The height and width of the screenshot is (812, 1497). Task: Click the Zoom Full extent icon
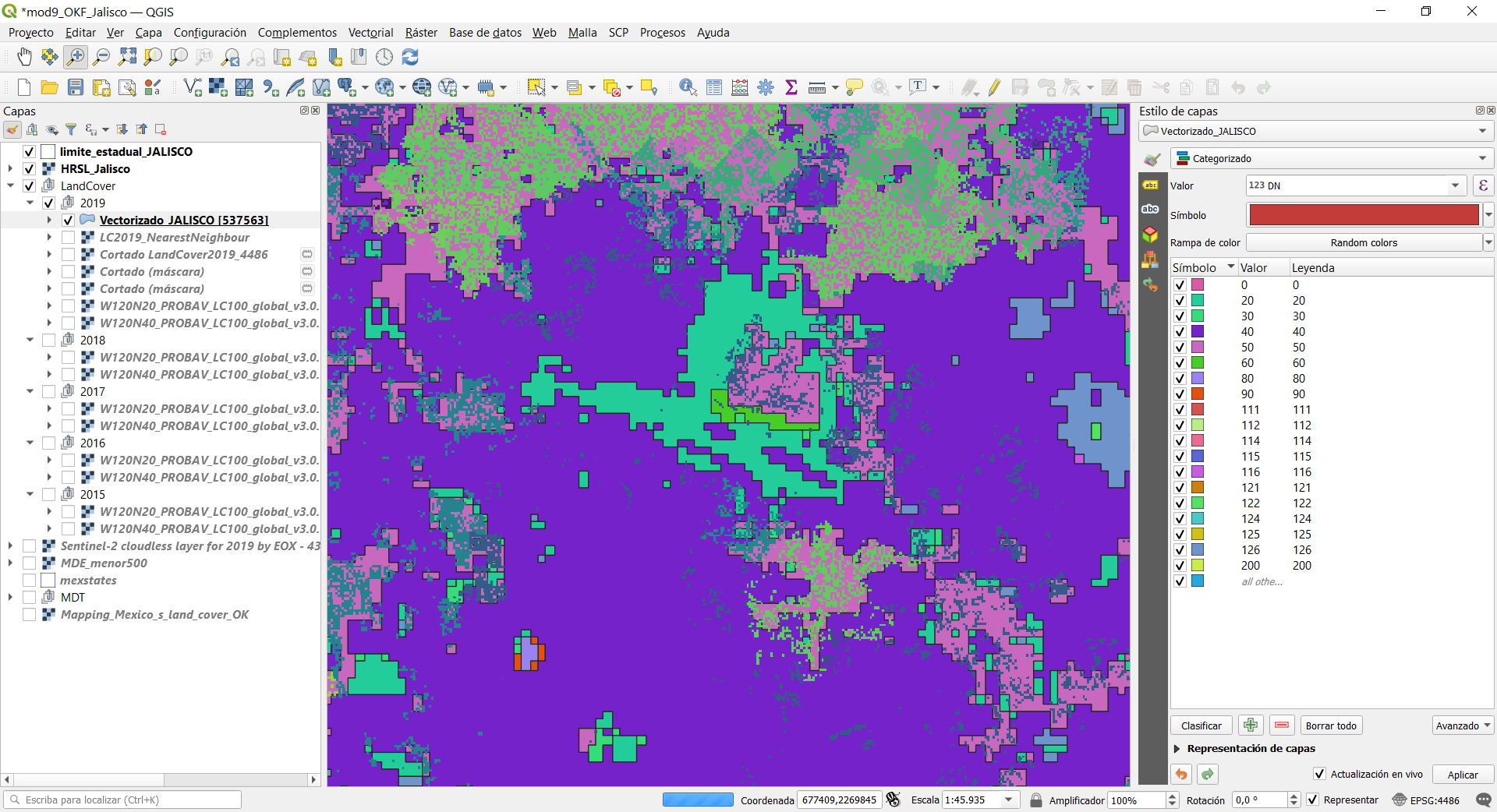pos(127,57)
